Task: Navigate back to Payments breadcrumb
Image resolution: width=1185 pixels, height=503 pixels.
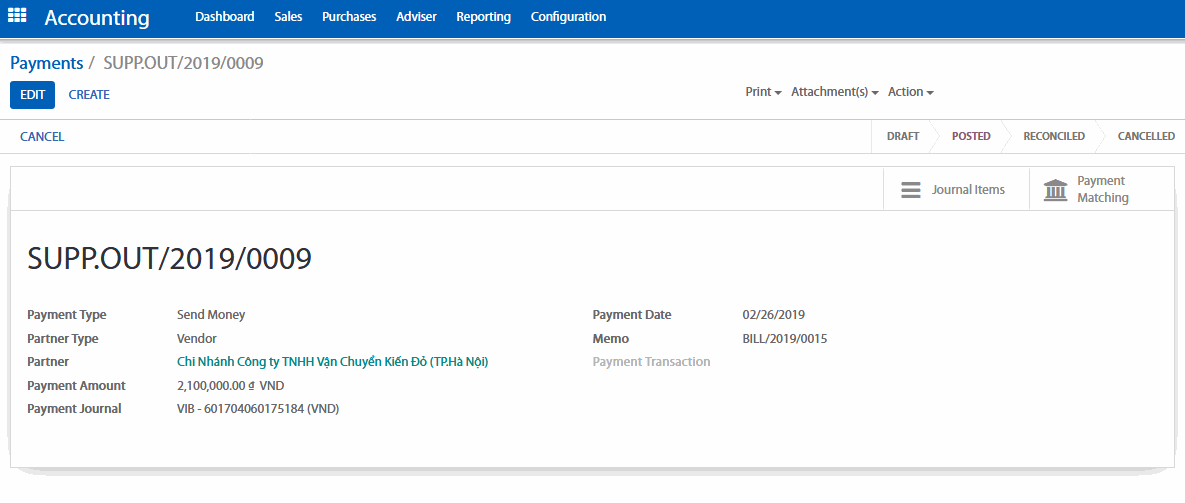Action: (46, 63)
